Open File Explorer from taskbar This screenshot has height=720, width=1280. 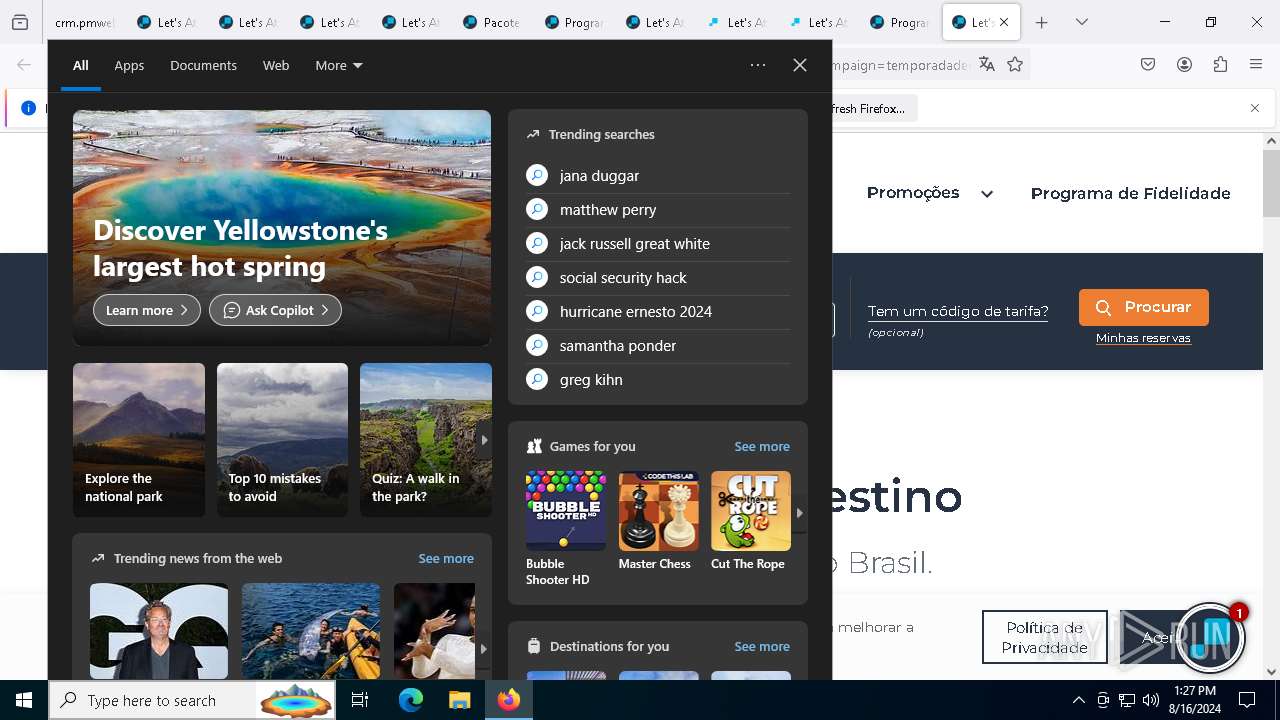point(459,700)
